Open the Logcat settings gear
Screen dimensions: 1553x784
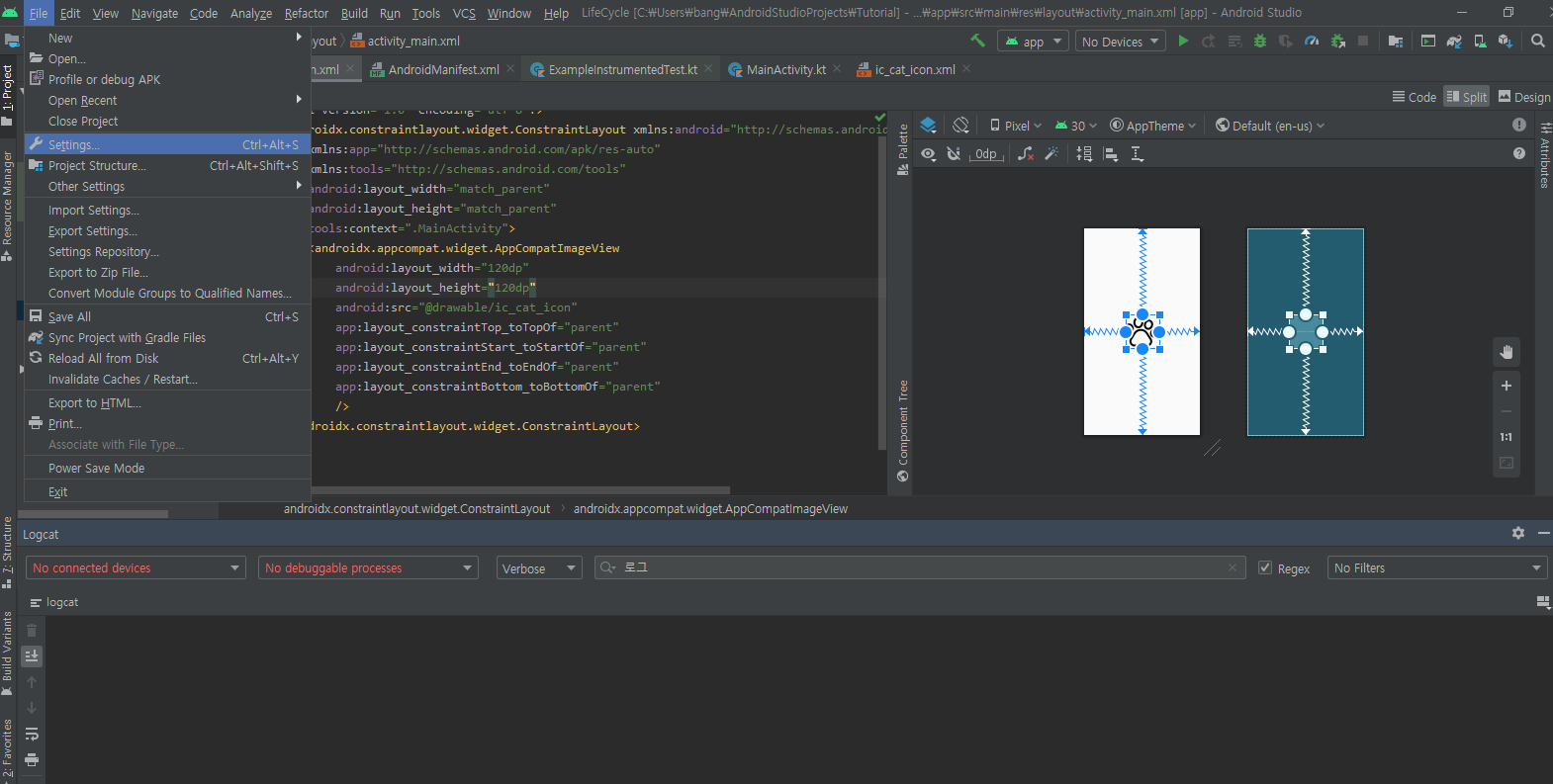coord(1518,533)
